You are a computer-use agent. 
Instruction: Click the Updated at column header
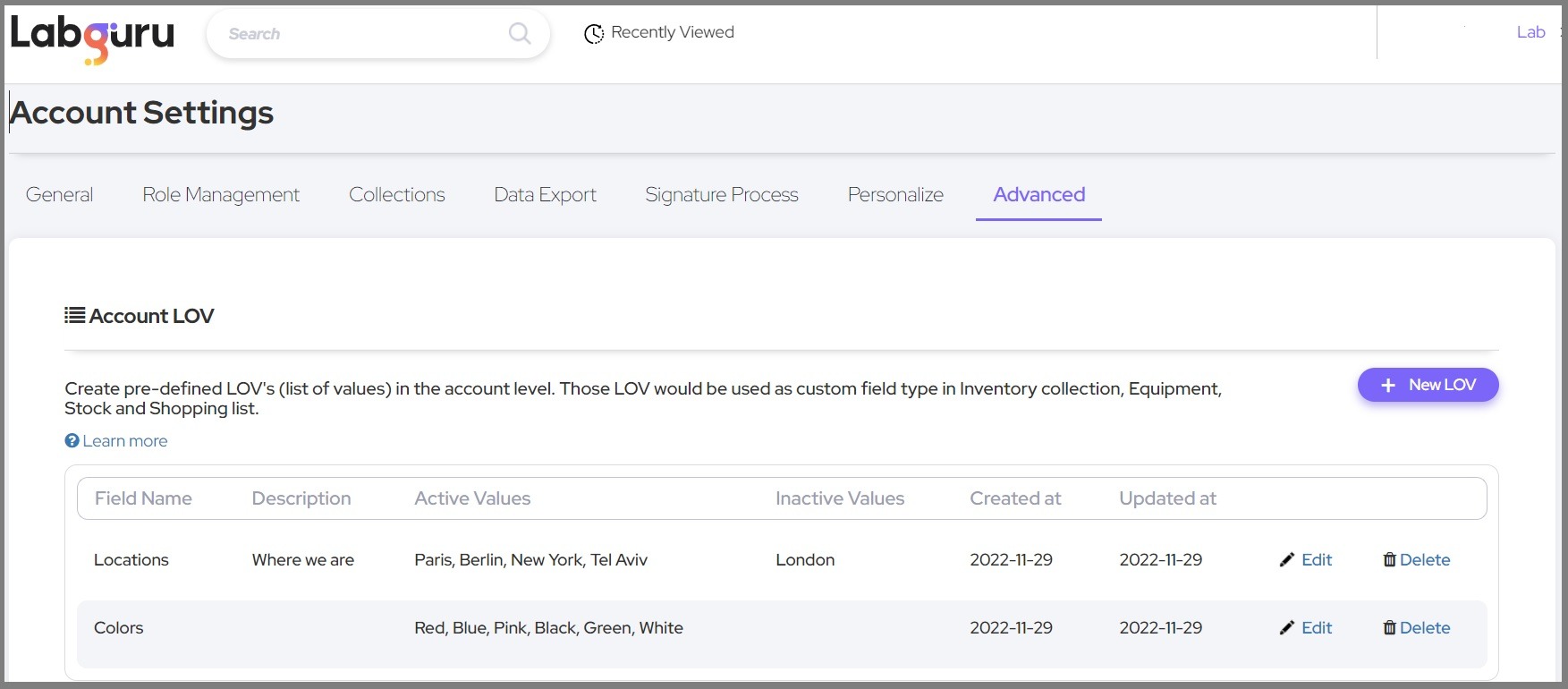(1167, 498)
